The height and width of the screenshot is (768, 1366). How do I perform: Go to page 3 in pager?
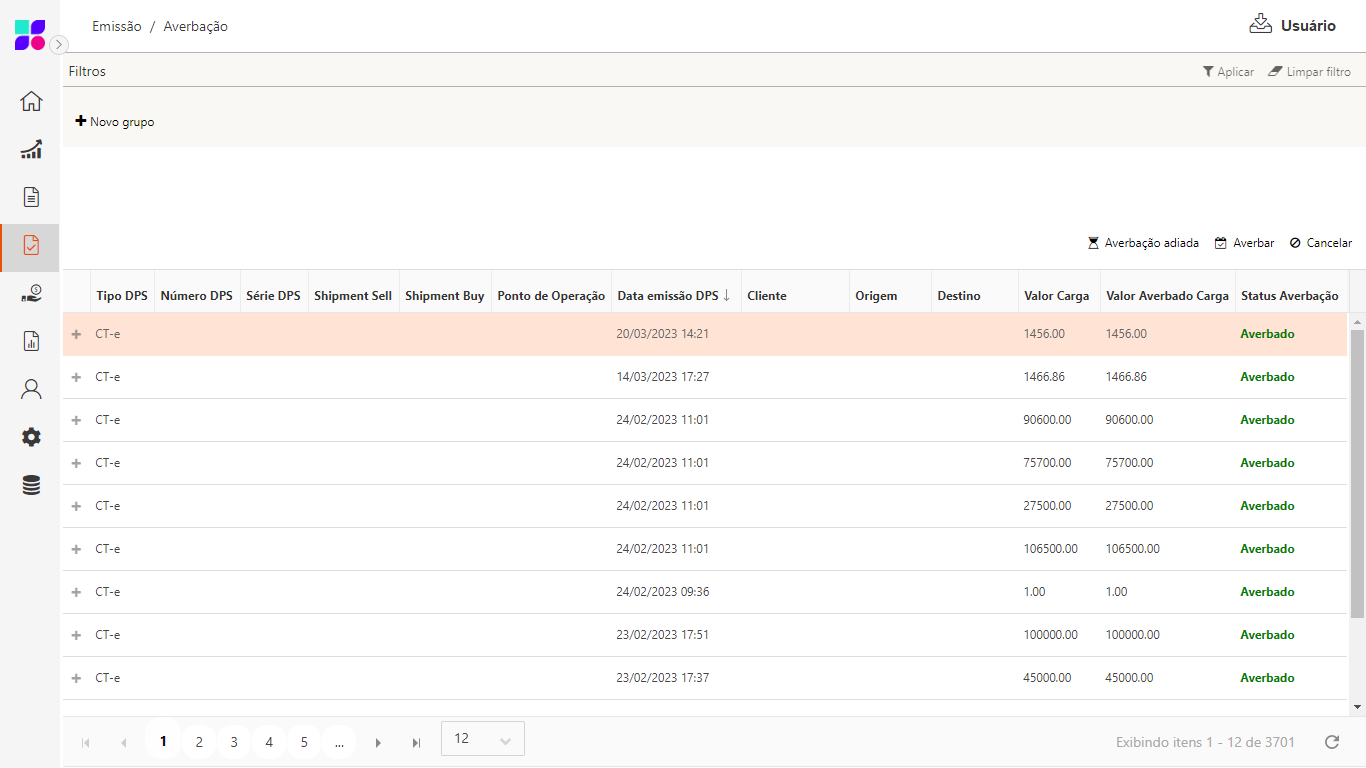coord(234,742)
